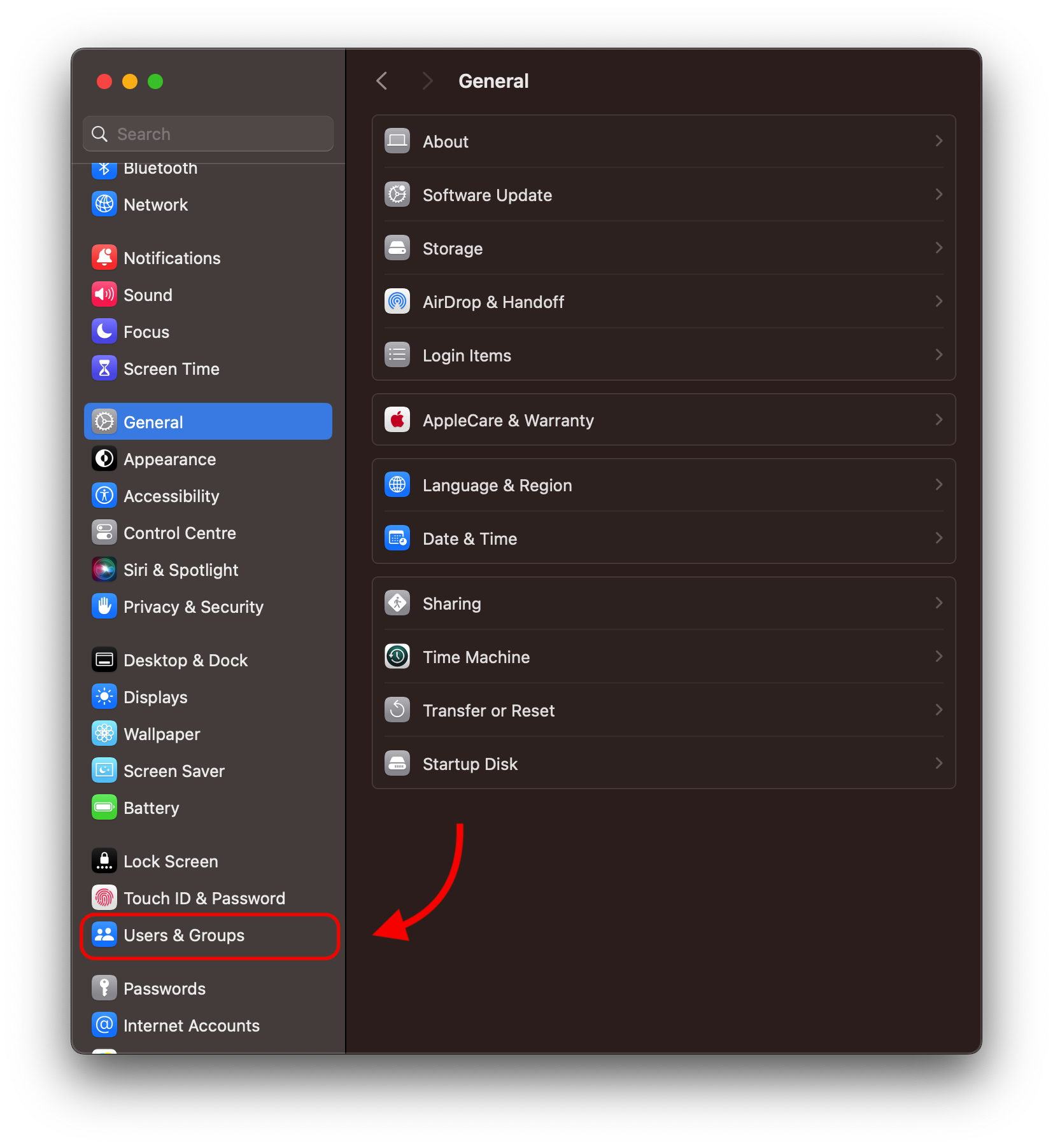Click the Siri & Spotlight icon
This screenshot has width=1053, height=1148.
coord(104,570)
